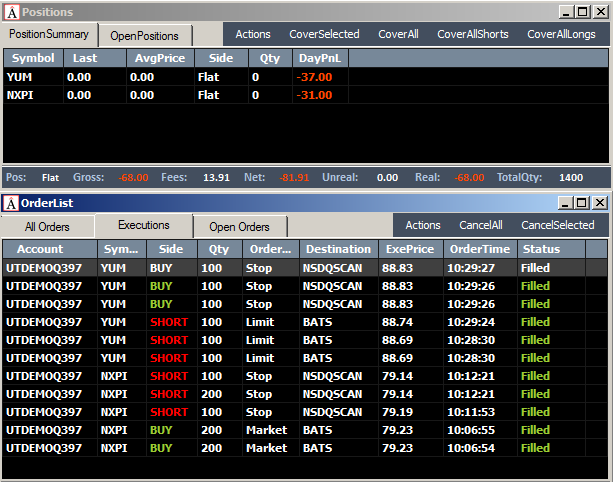Show the Open Orders tab
Screen dimensions: 613x482
239,227
